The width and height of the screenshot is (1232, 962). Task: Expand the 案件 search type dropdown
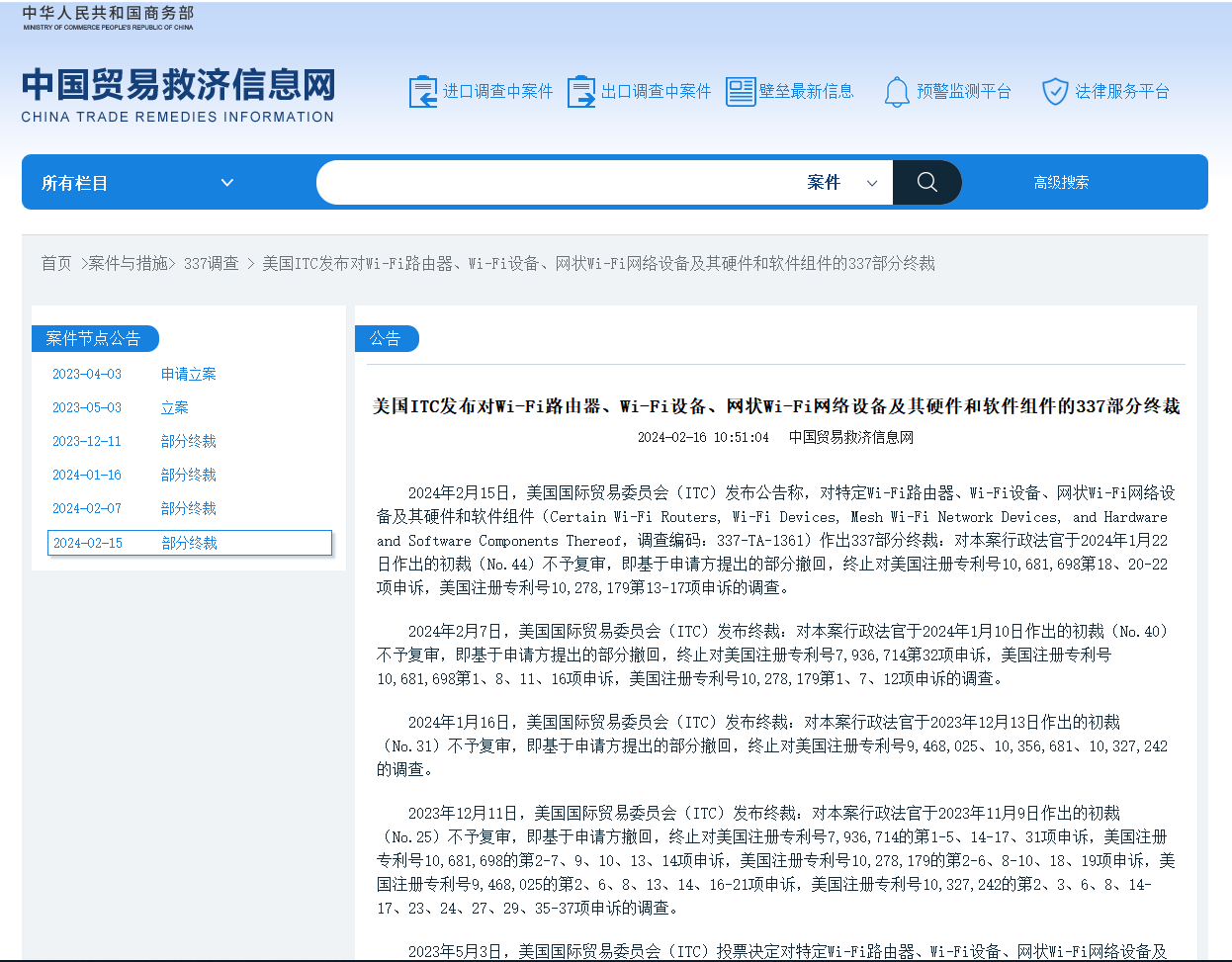point(842,183)
